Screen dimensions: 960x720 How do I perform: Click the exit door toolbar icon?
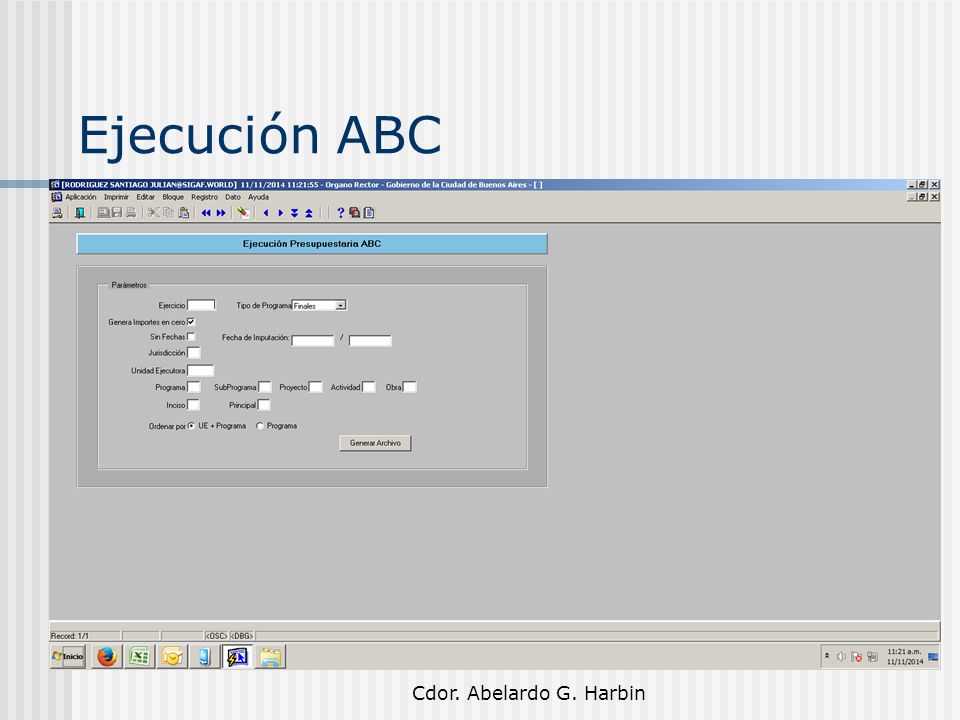pos(80,212)
